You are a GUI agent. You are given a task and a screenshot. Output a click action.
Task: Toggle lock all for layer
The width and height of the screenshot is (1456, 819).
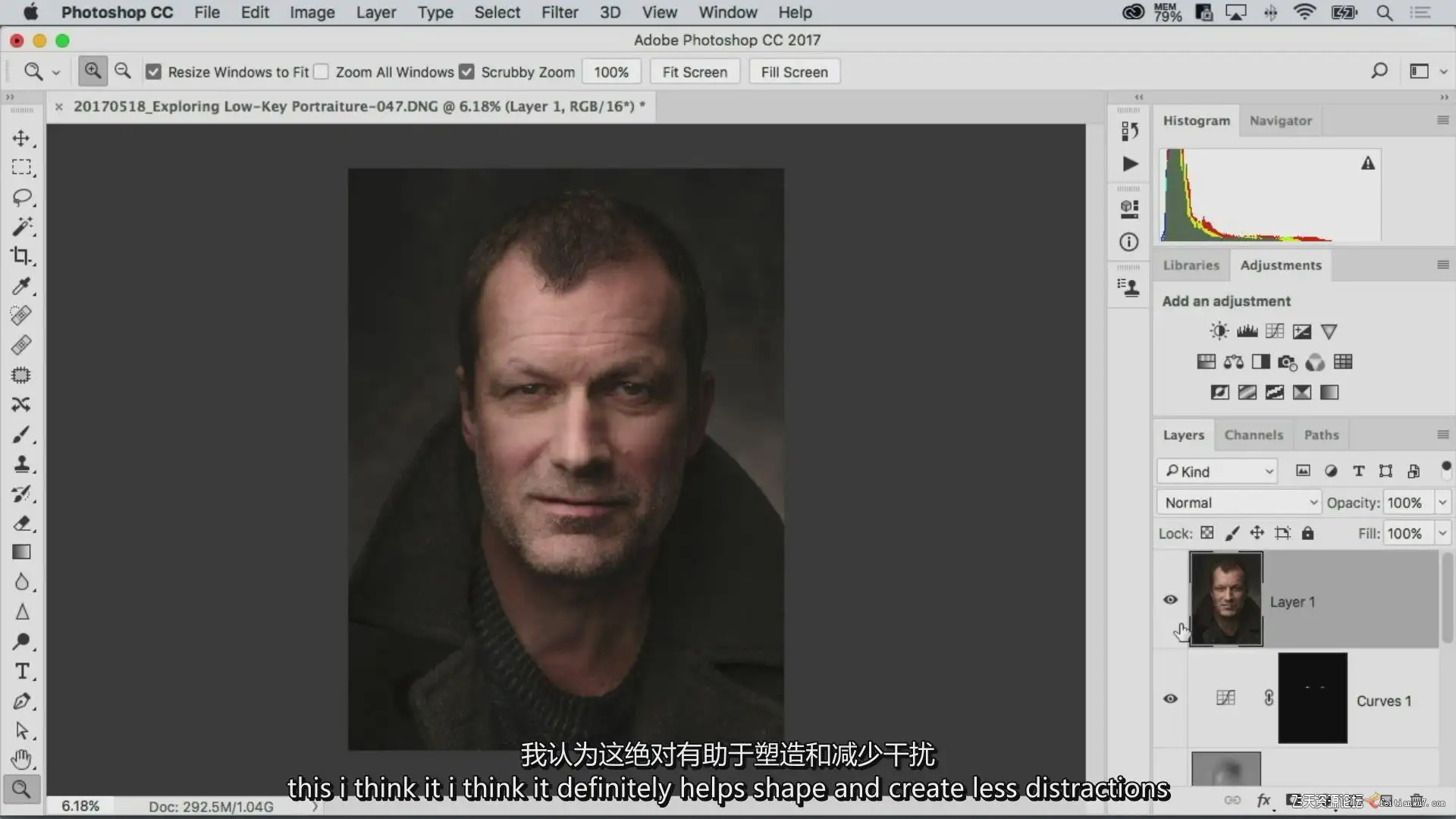coord(1307,533)
